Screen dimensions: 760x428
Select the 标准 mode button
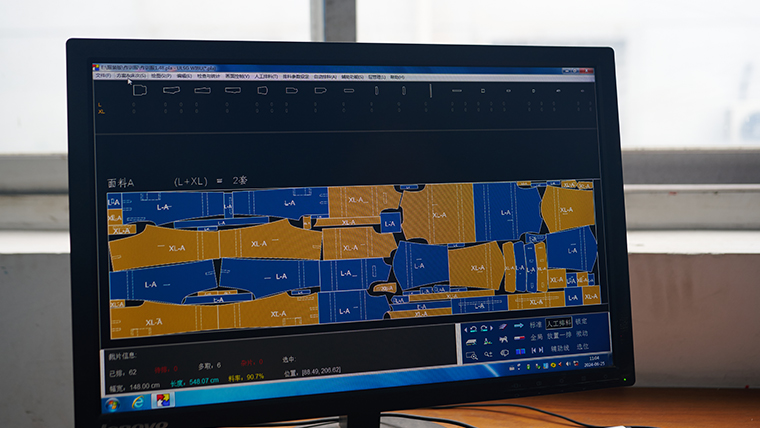[x=536, y=325]
